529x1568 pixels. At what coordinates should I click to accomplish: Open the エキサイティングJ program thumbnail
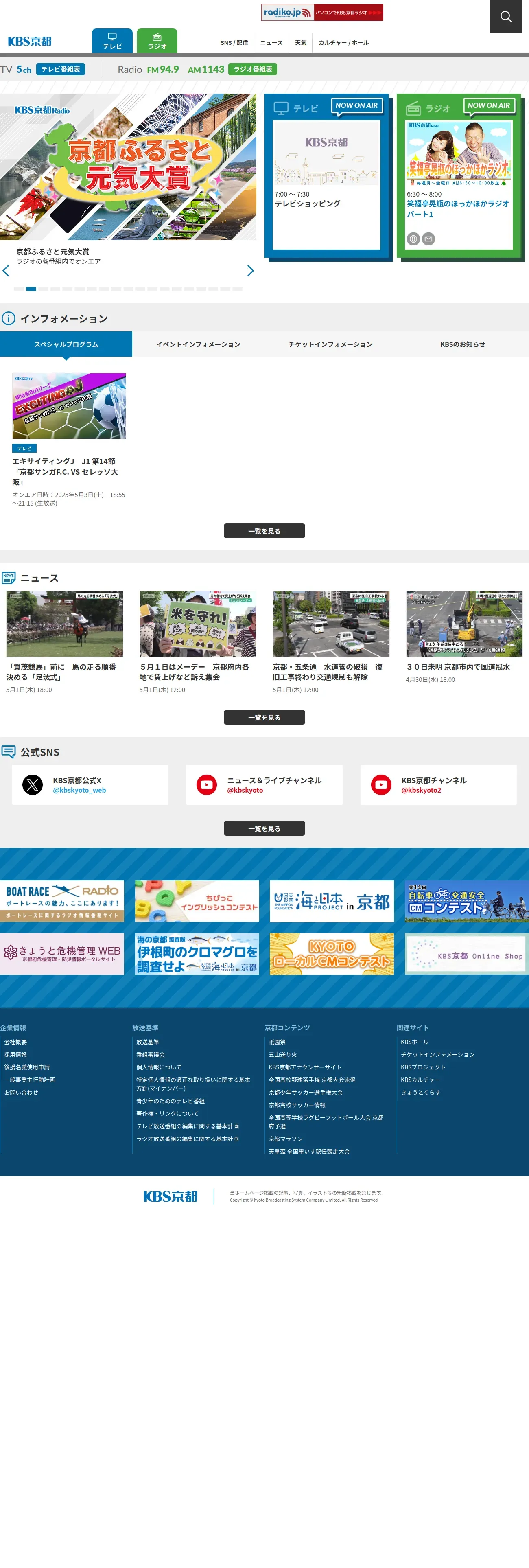pos(69,406)
